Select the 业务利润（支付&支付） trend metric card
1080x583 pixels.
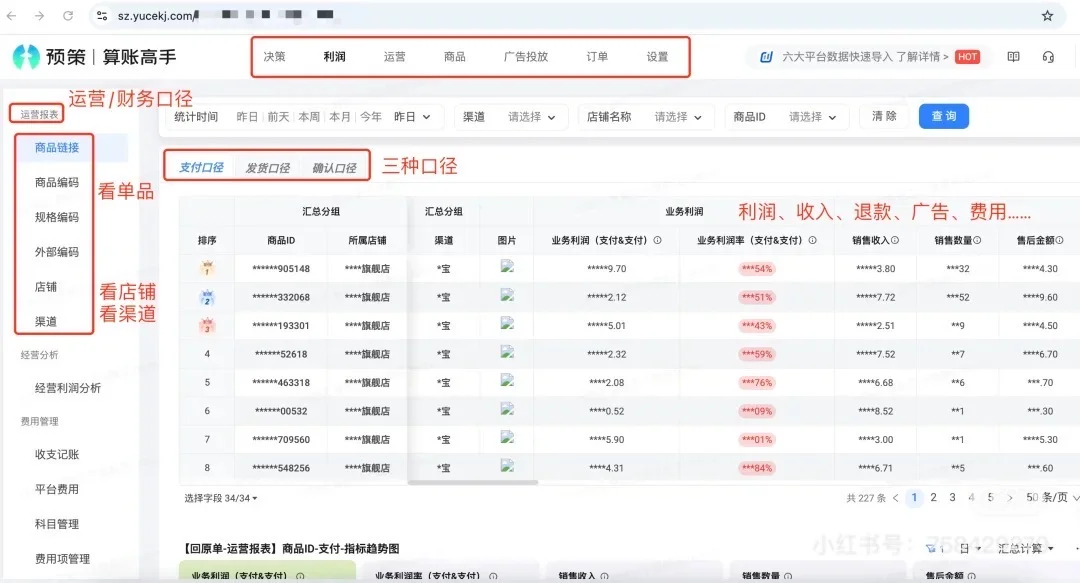(267, 571)
